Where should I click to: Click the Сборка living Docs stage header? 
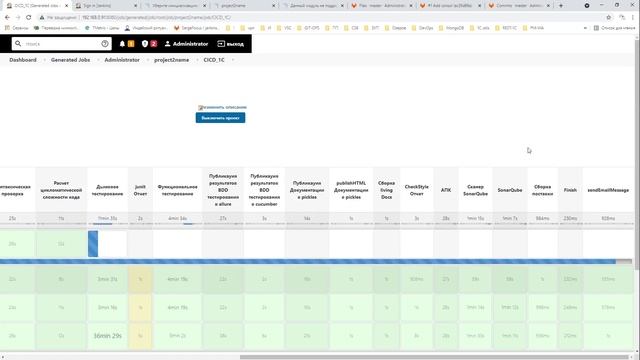[x=387, y=190]
